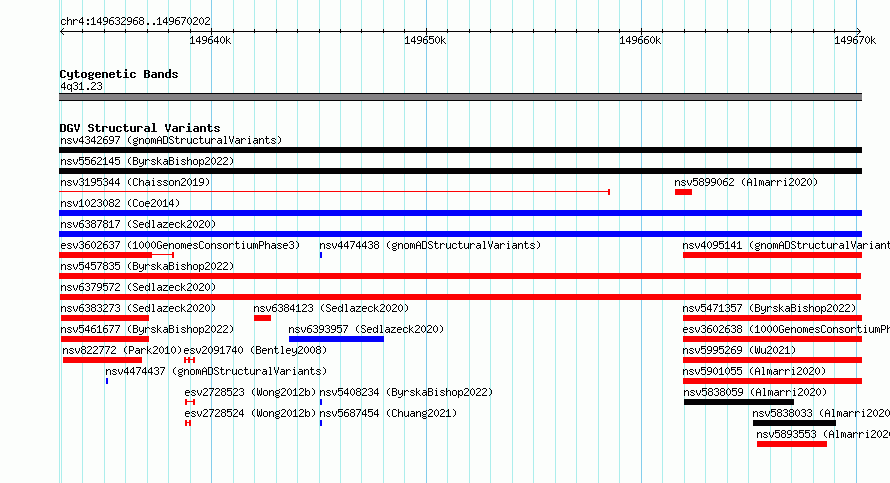Click small red bar under nsv6384123
Image resolution: width=890 pixels, height=483 pixels.
coord(262,318)
